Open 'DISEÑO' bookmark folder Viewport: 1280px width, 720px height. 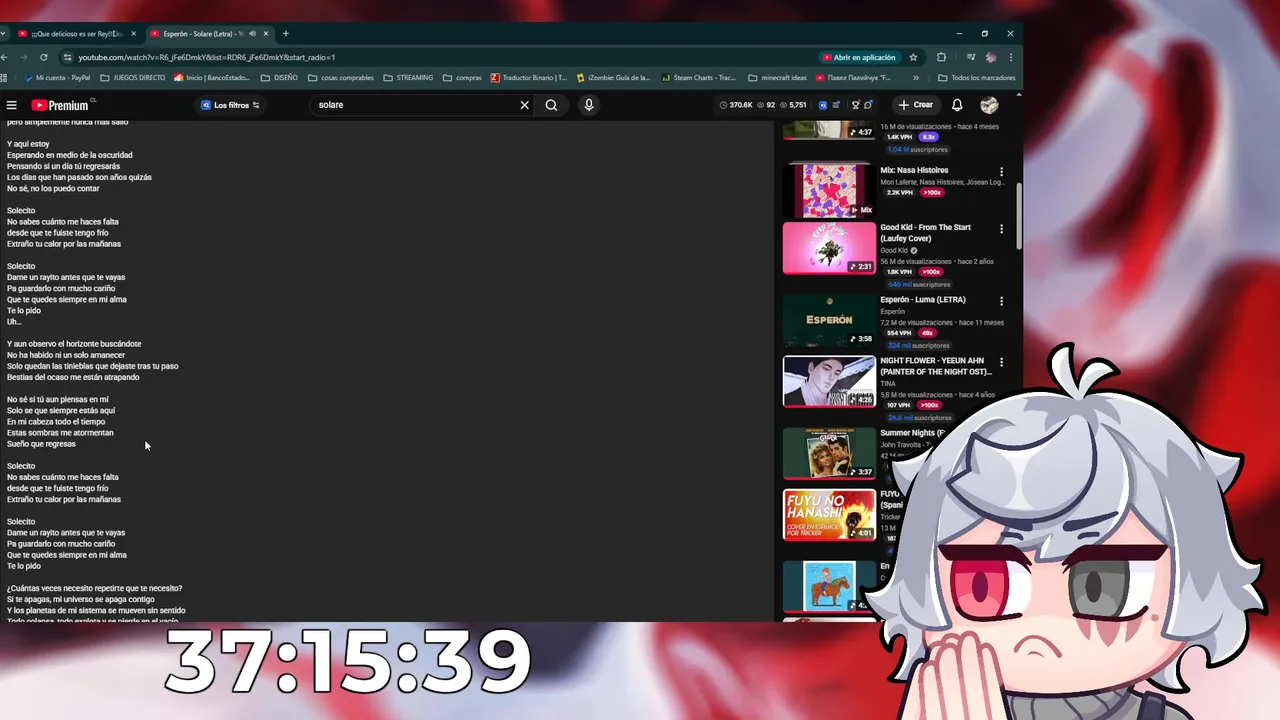pyautogui.click(x=279, y=77)
